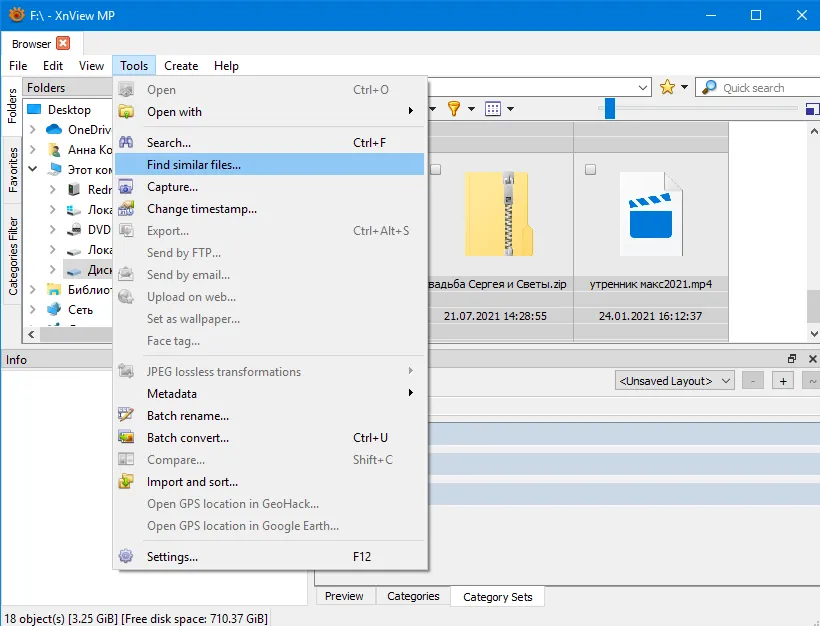This screenshot has width=820, height=626.
Task: Close the Browser tab with red X
Action: click(63, 43)
